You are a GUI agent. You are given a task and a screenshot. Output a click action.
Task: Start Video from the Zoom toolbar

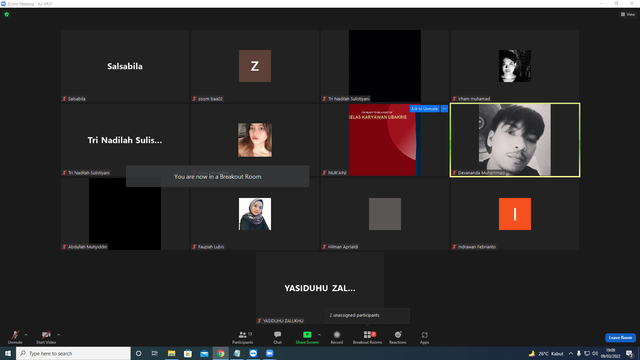[46, 337]
